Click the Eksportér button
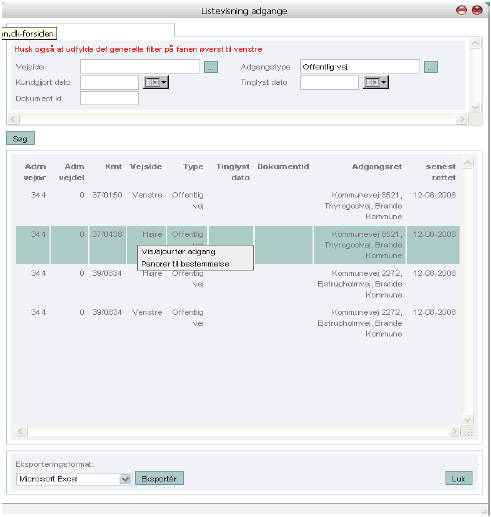Screen dimensions: 491x517 click(x=159, y=478)
